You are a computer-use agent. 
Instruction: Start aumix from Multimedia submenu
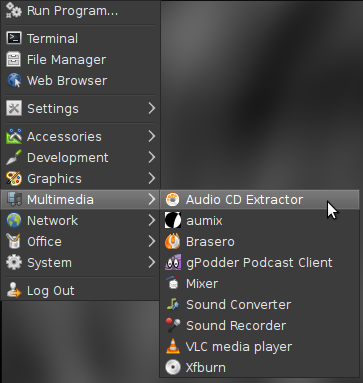pyautogui.click(x=260, y=220)
